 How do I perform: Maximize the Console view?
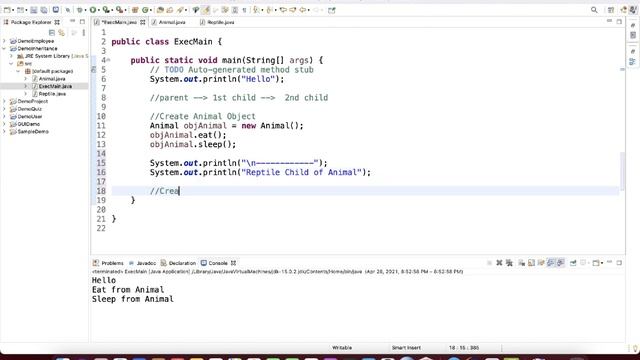619,263
